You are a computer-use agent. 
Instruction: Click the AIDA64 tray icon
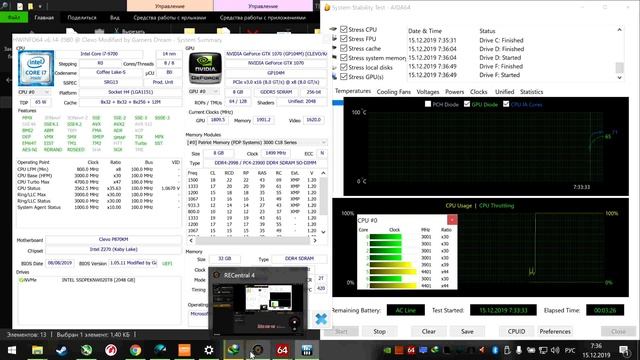411,350
